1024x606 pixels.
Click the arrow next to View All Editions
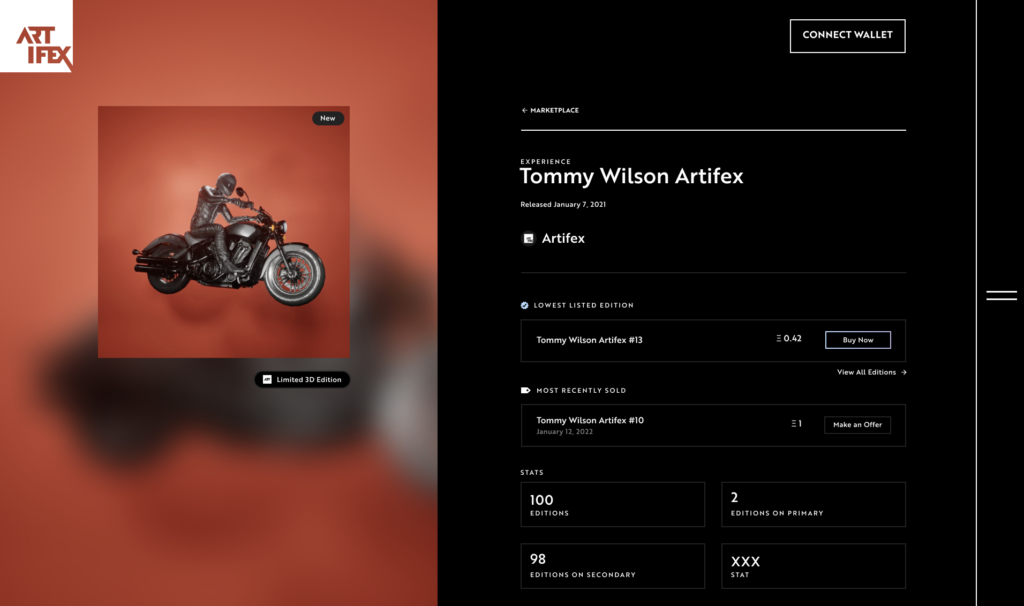[x=903, y=372]
